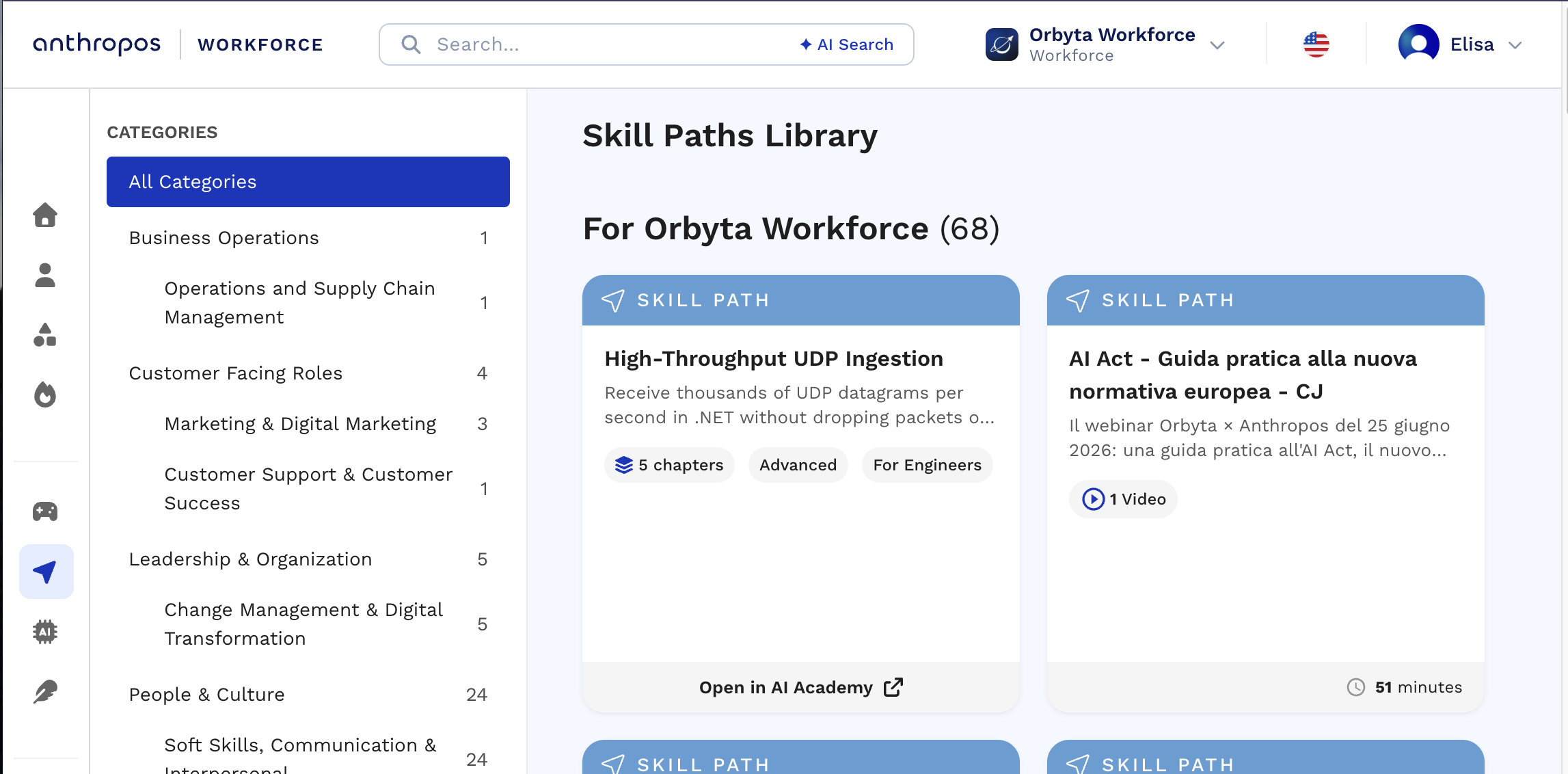Viewport: 1568px width, 774px height.
Task: Open the flame sidebar icon
Action: [45, 395]
